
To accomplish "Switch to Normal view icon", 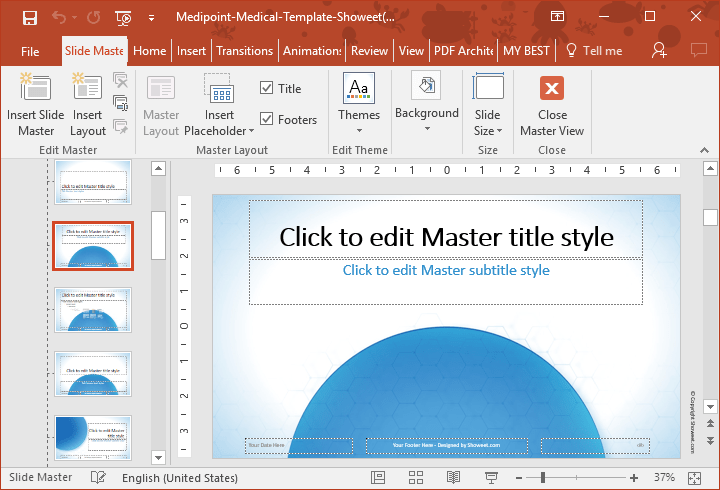I will [x=378, y=478].
